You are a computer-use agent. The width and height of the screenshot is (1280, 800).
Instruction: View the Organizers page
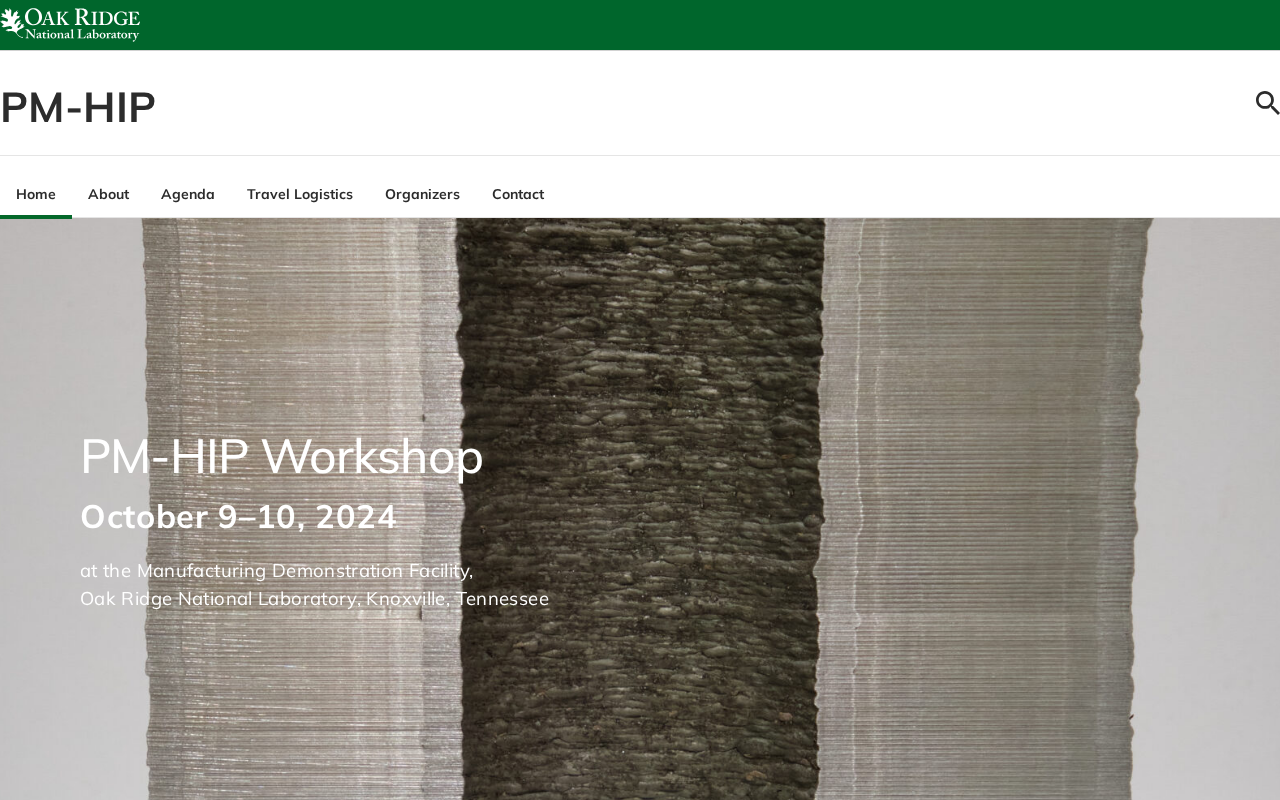click(x=422, y=194)
